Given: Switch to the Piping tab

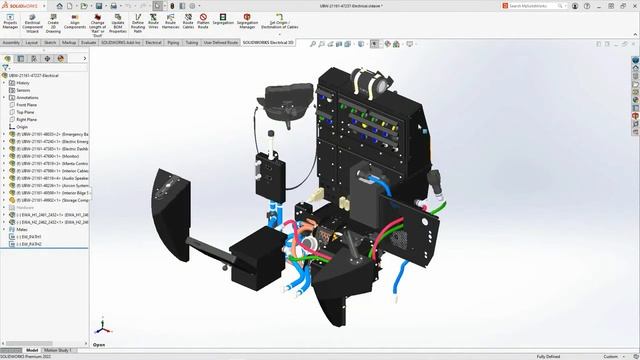Looking at the screenshot, I should click(x=173, y=42).
